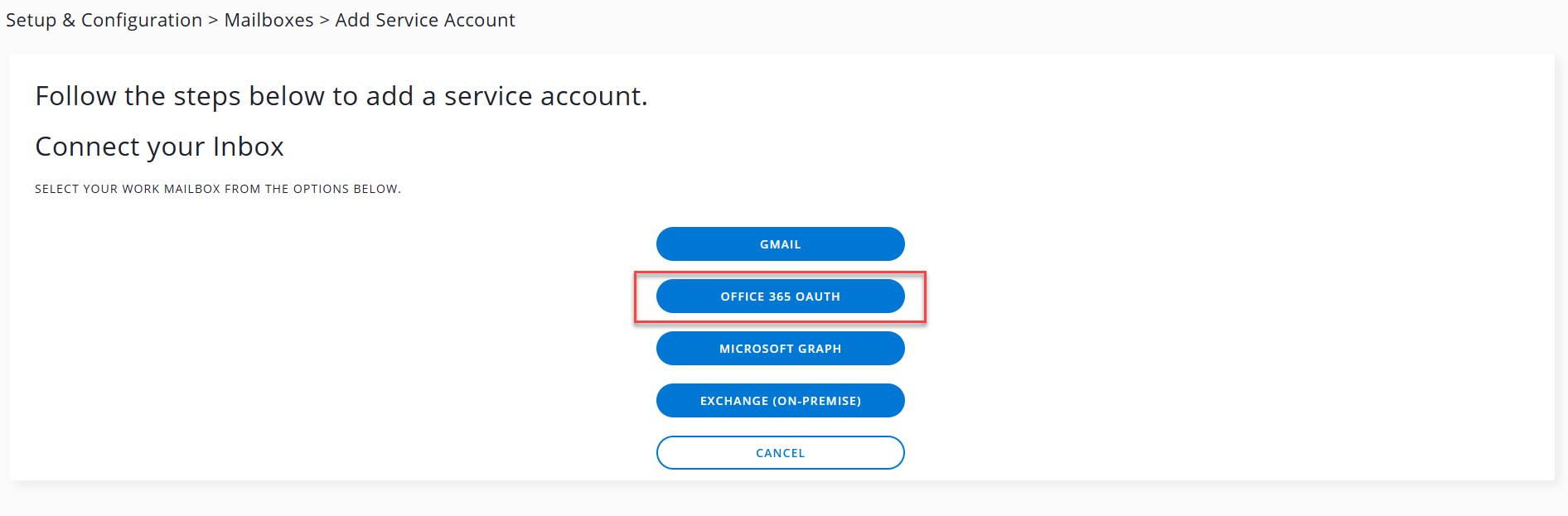The height and width of the screenshot is (516, 1568).
Task: Connect using Microsoft Graph
Action: tap(780, 349)
